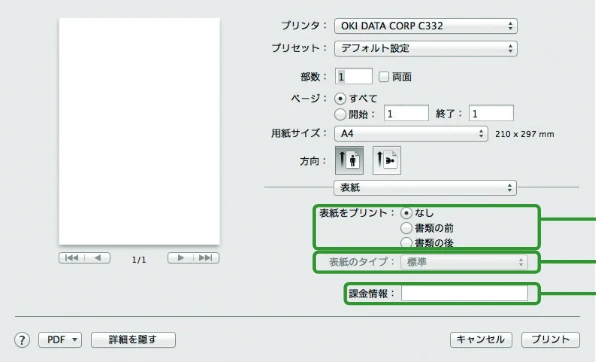Click the blank page preview thumbnail
Viewport: 596px width, 362px height.
coord(139,132)
